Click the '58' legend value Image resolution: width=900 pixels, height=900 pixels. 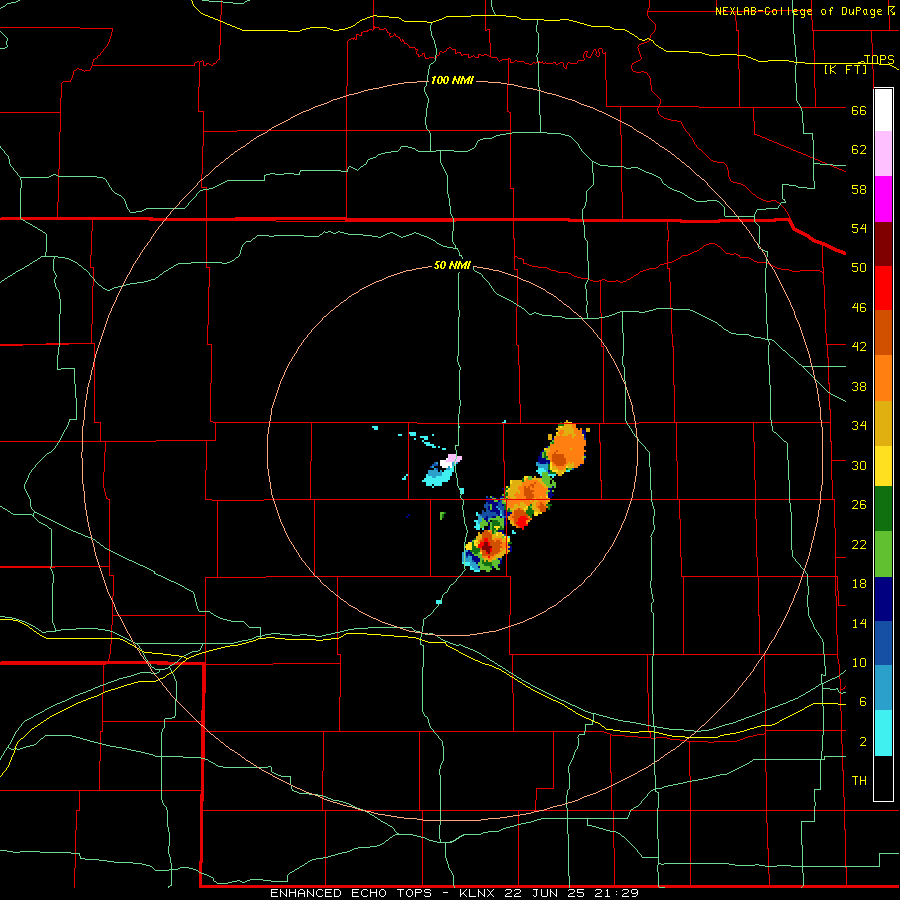(x=859, y=189)
